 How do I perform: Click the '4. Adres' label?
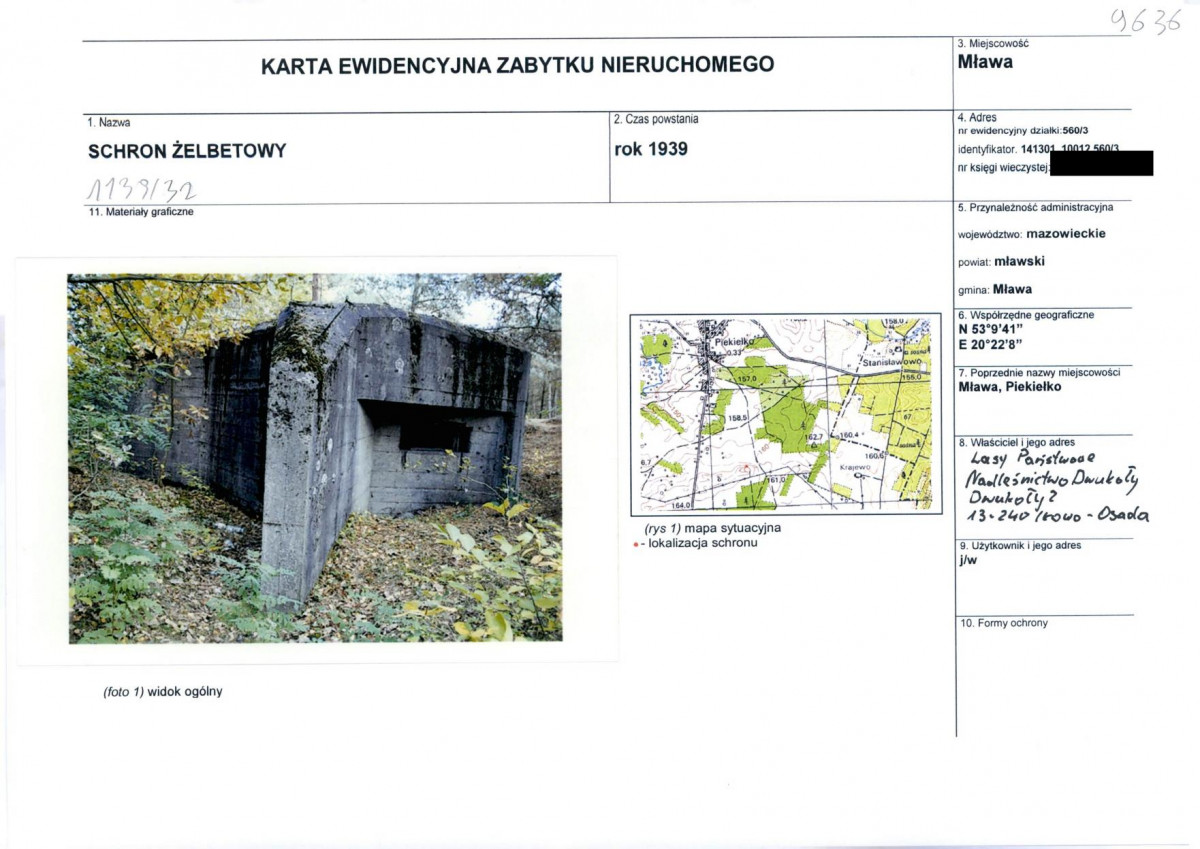977,118
